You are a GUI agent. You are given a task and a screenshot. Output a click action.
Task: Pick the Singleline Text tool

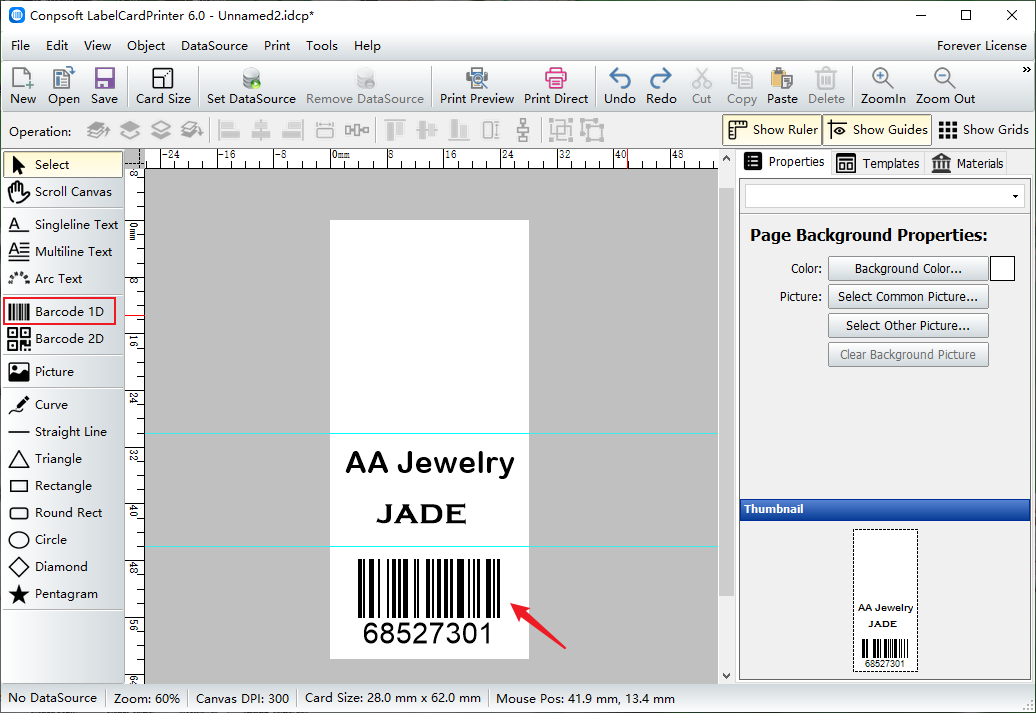click(x=63, y=225)
